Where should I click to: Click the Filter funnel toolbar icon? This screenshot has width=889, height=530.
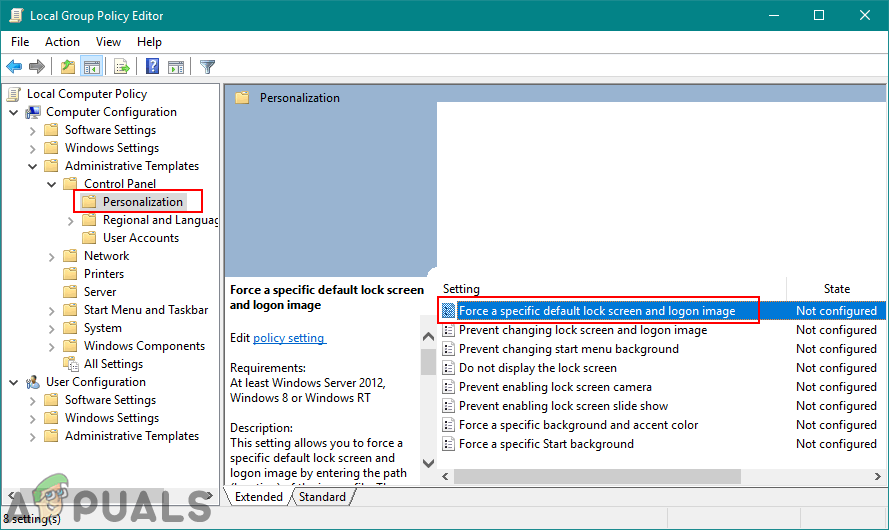208,67
